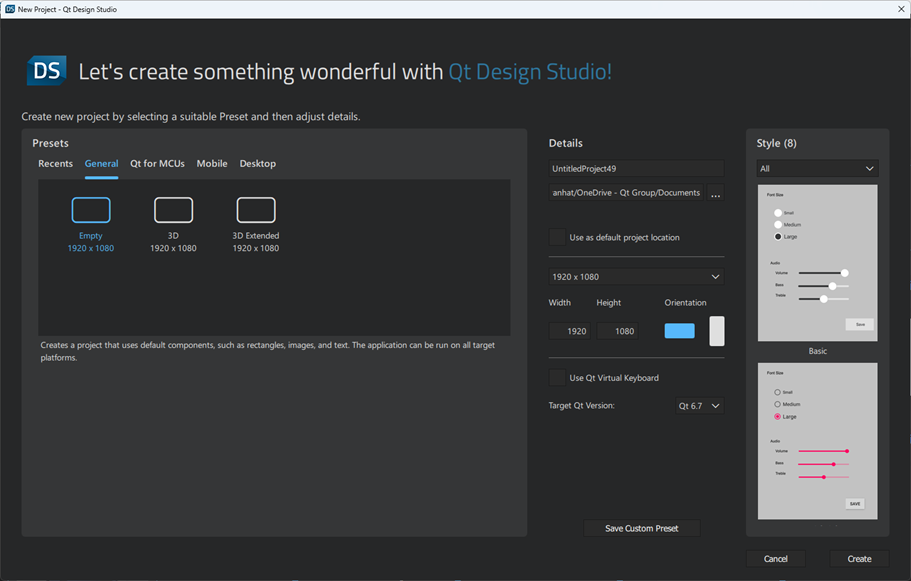The image size is (911, 581).
Task: Change the Target Qt Version
Action: (x=700, y=405)
